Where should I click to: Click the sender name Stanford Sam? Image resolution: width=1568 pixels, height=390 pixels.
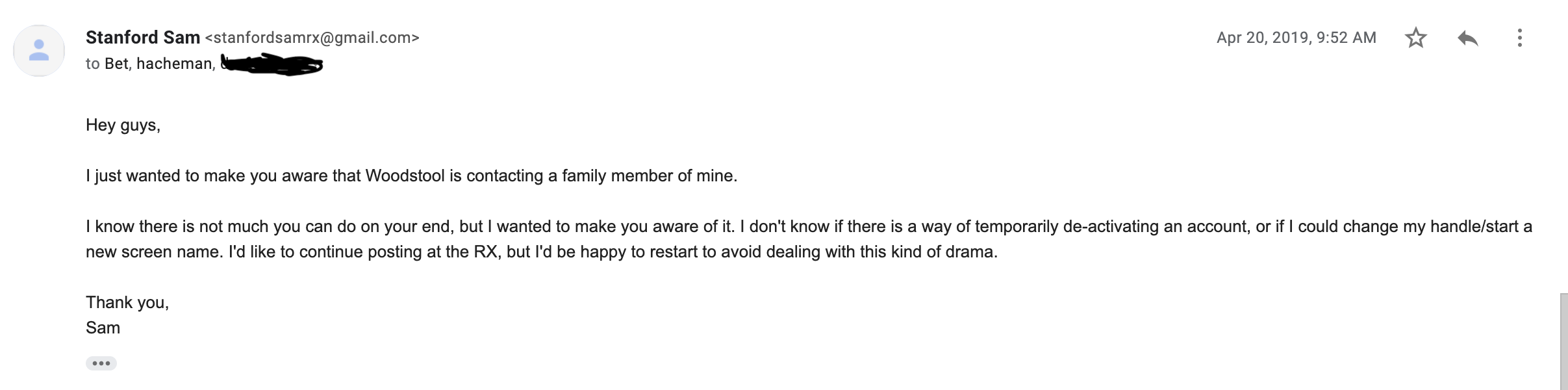coord(142,38)
